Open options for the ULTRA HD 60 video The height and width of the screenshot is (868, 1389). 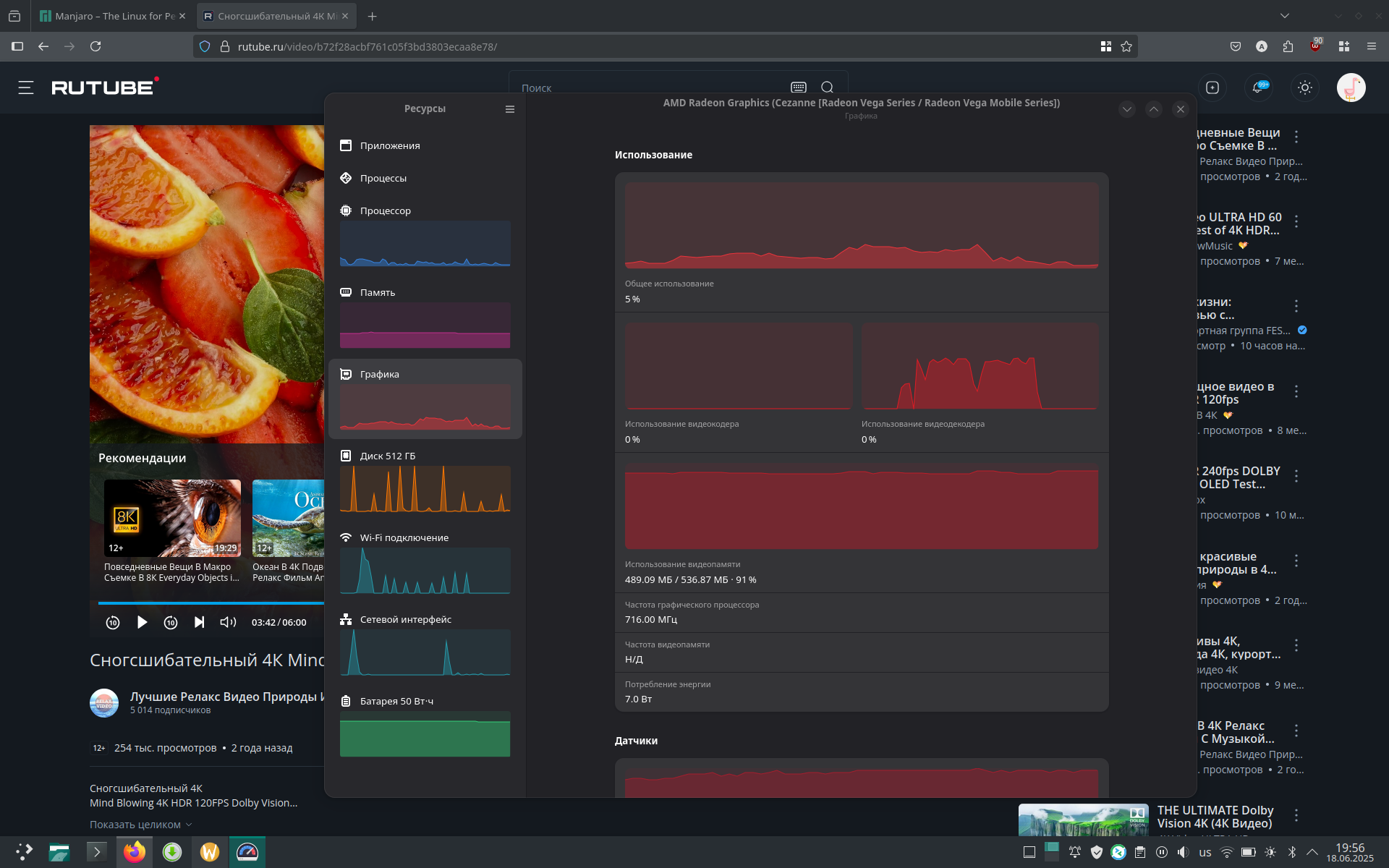[1296, 221]
